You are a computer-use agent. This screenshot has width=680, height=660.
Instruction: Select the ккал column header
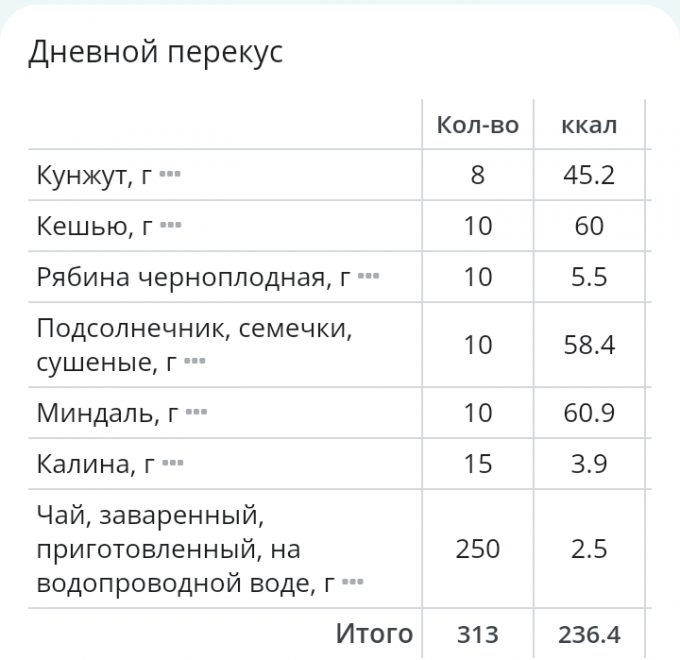click(589, 125)
